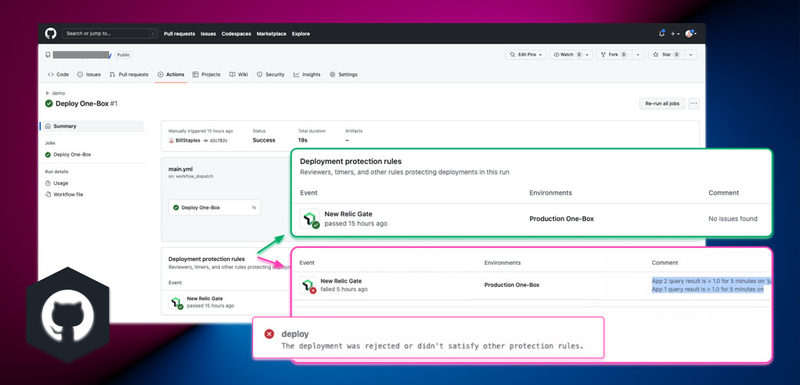Switch to the Code tab

(58, 74)
